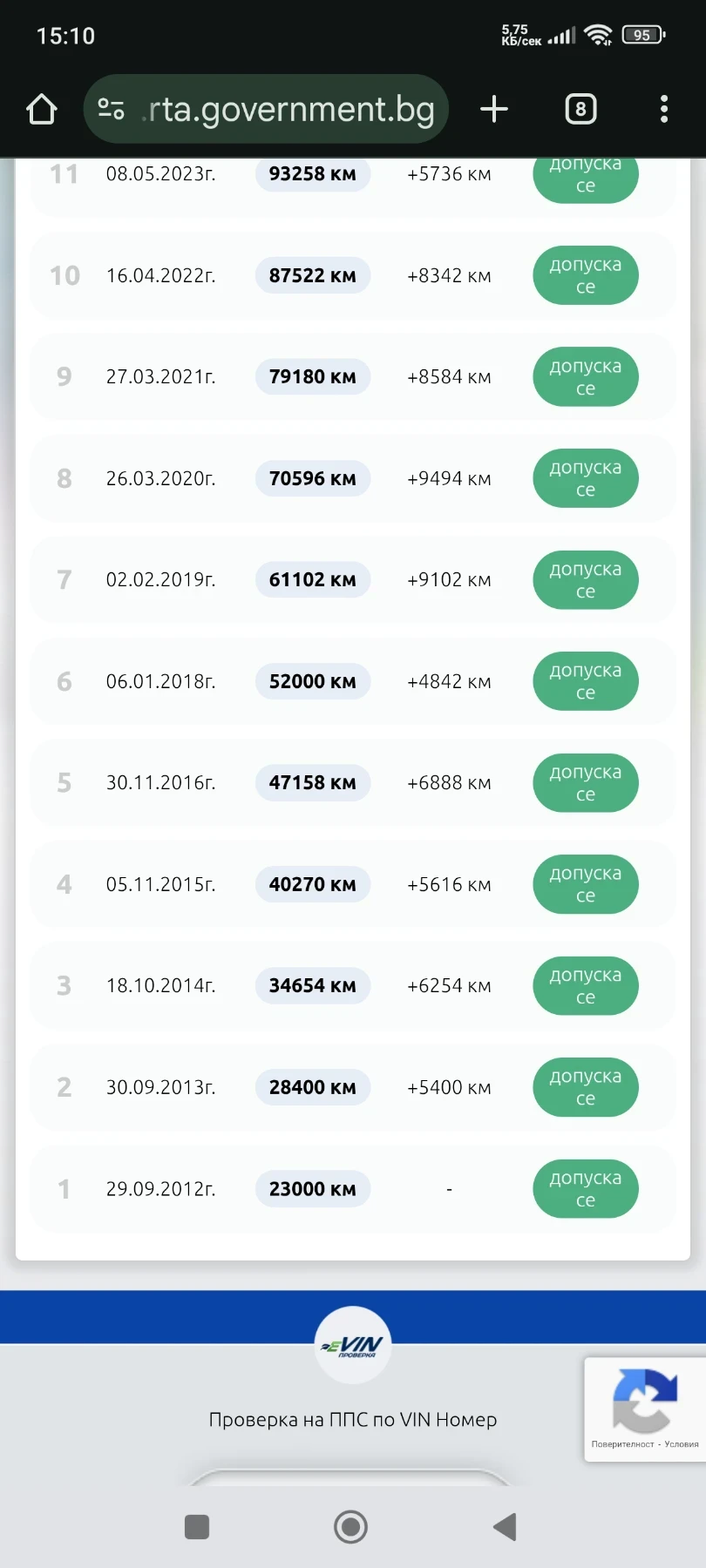Tap "допуска се" badge for 29.09.2012г.

pyautogui.click(x=585, y=1188)
